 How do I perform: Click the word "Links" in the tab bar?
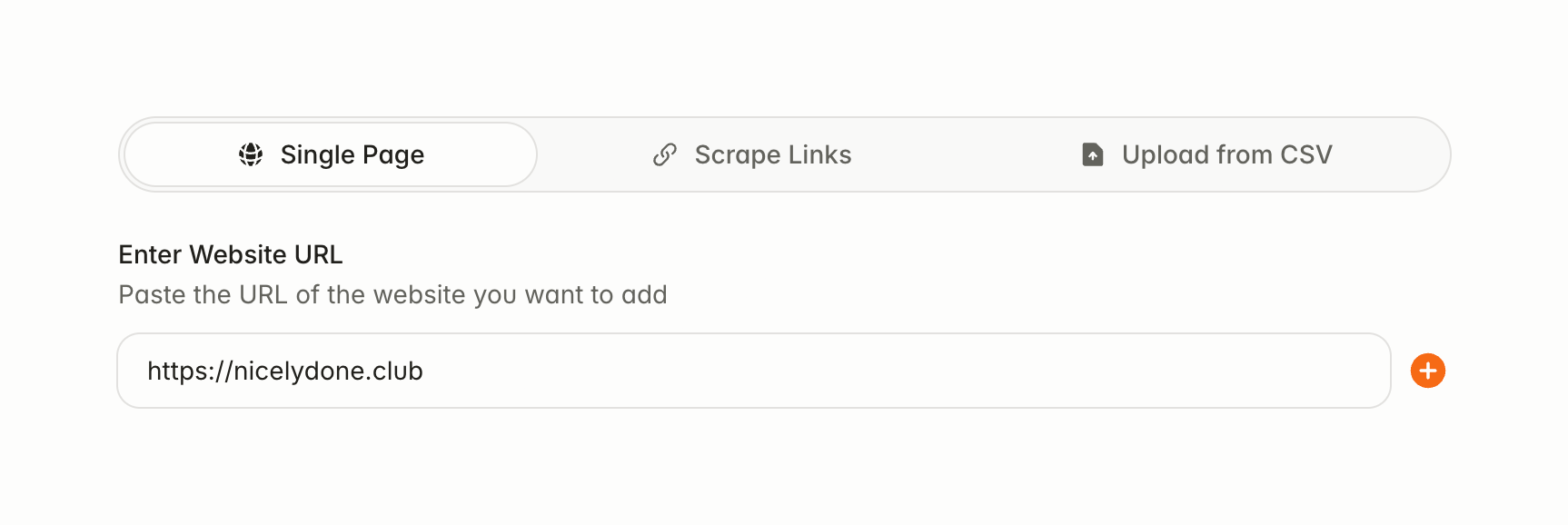tap(820, 154)
